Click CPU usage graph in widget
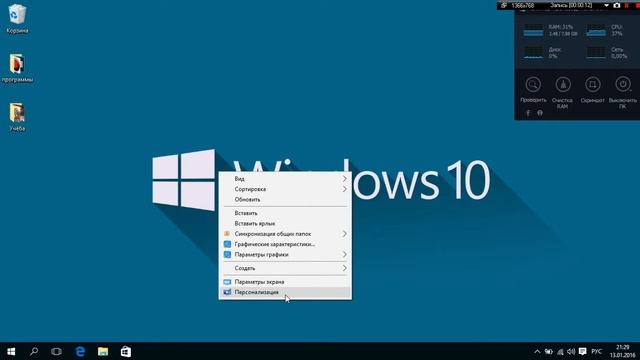The height and width of the screenshot is (360, 640). click(x=596, y=30)
